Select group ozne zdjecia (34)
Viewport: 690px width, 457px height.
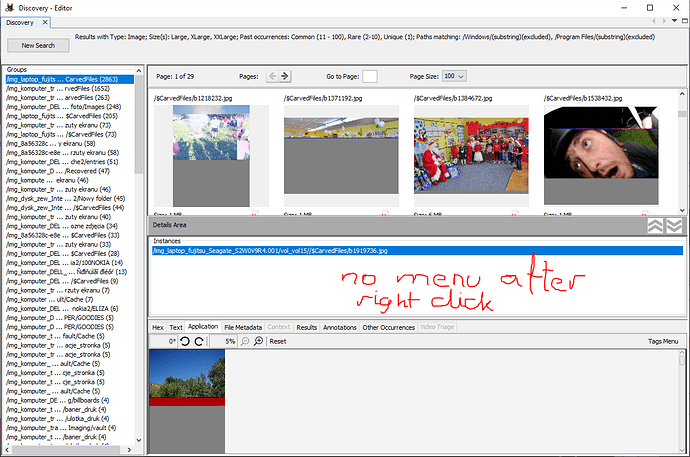click(x=70, y=226)
